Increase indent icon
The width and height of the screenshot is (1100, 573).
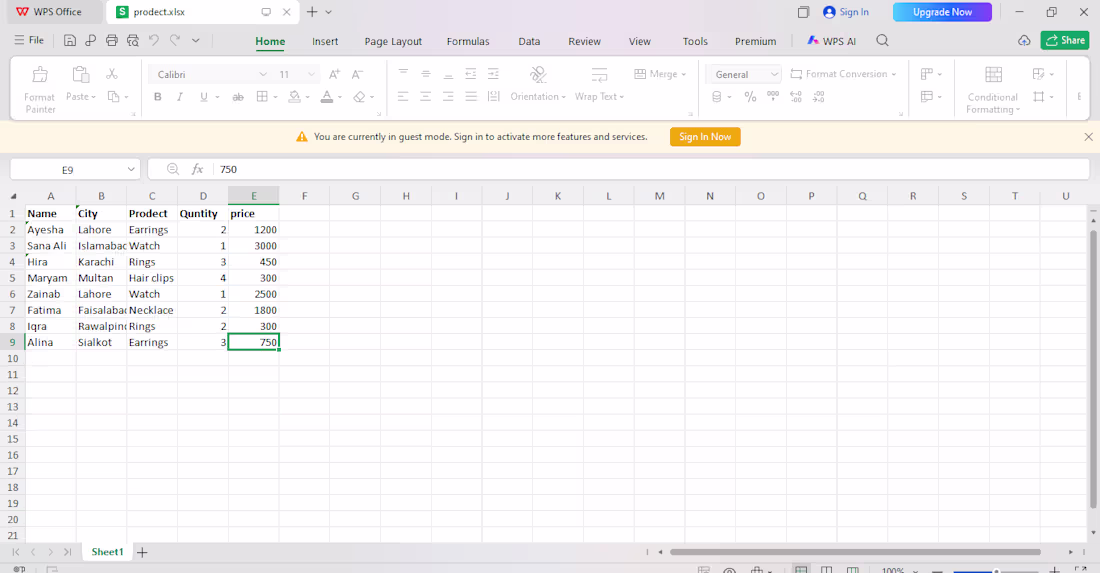point(493,74)
